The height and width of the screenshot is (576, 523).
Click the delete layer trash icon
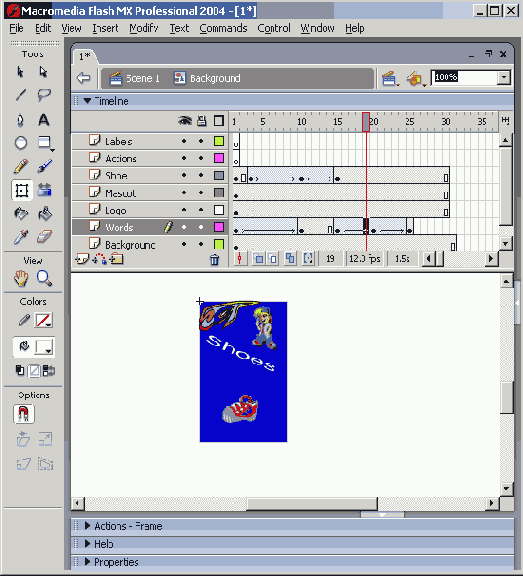point(214,260)
